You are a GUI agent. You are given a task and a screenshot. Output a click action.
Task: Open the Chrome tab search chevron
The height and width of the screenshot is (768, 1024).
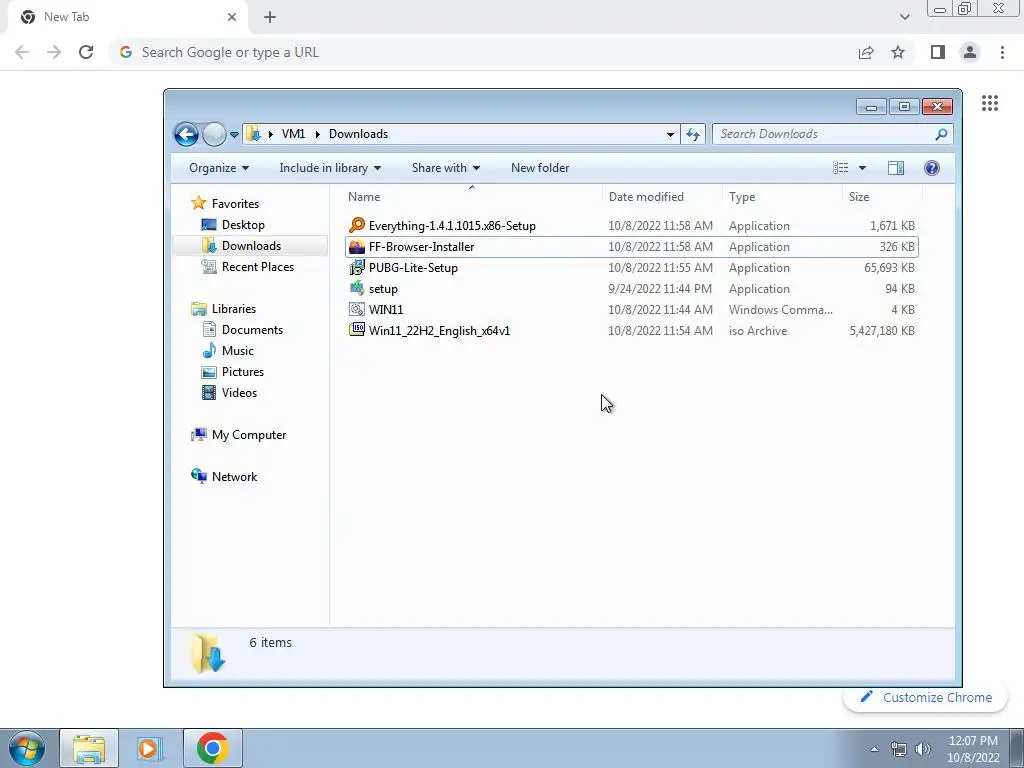(x=904, y=17)
